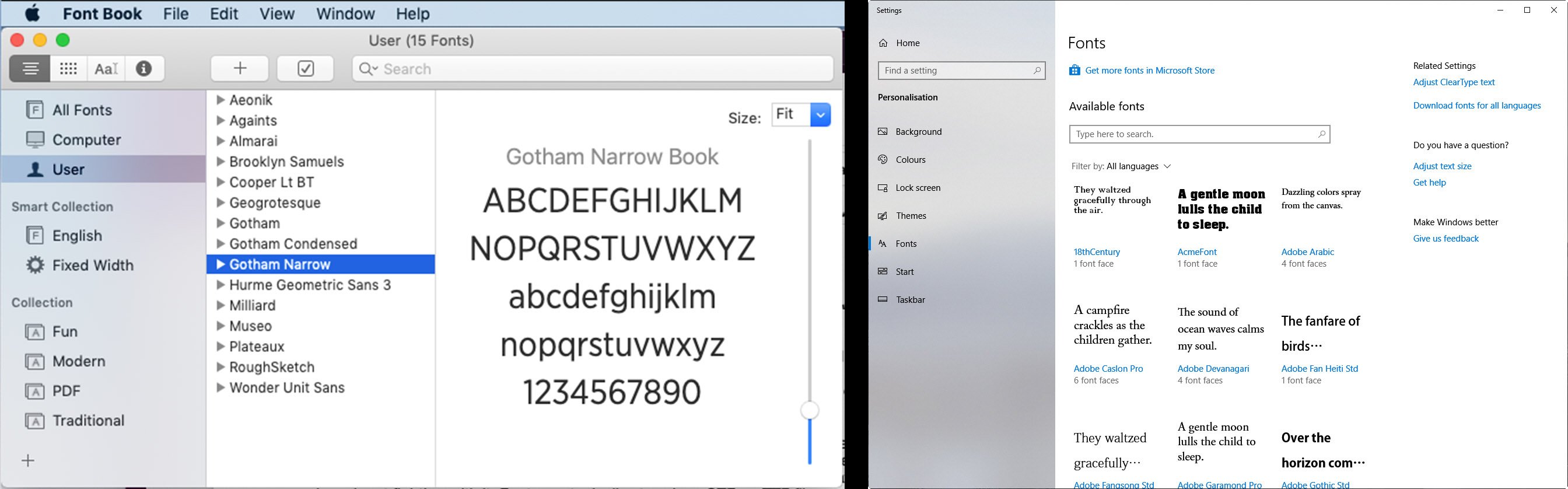The image size is (1568, 489).
Task: Click the enable/disable font checkmark button
Action: point(306,68)
